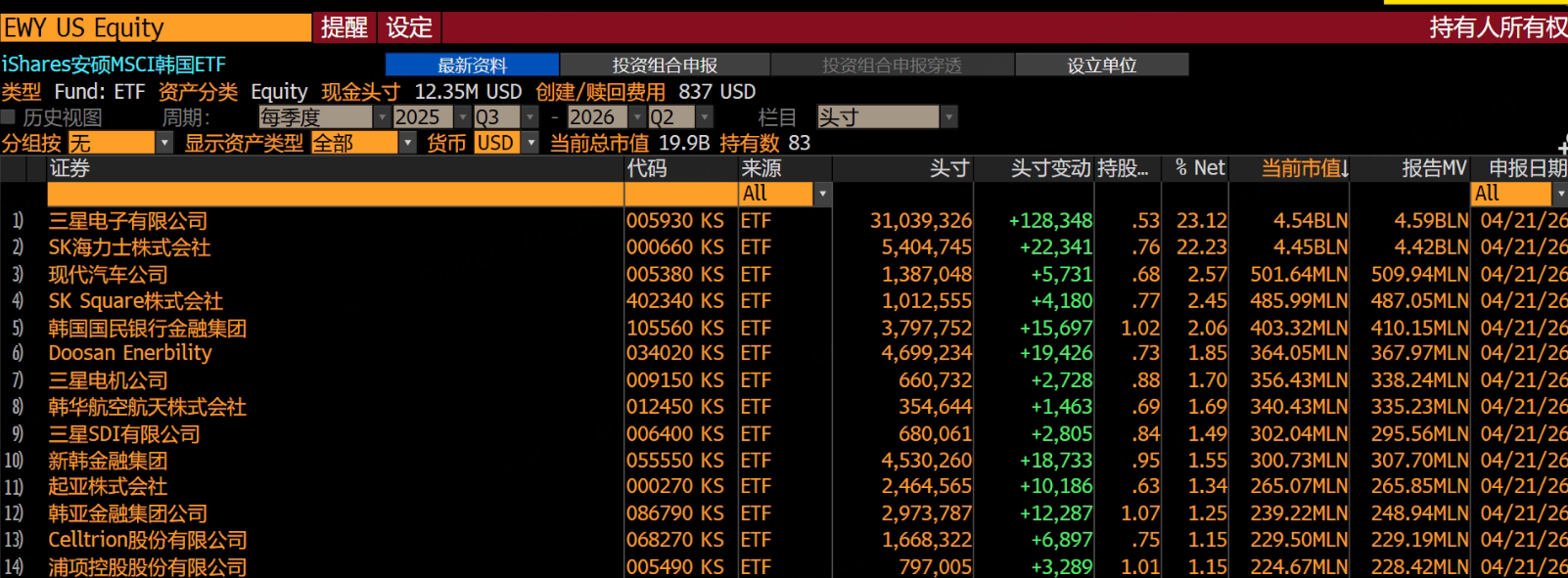Click ticker code 005380 KS

[675, 275]
